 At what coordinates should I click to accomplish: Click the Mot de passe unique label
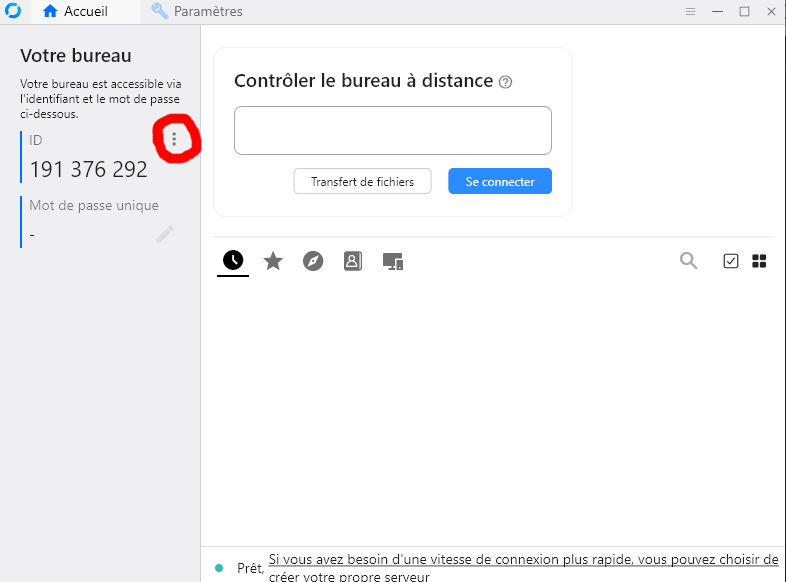click(94, 206)
